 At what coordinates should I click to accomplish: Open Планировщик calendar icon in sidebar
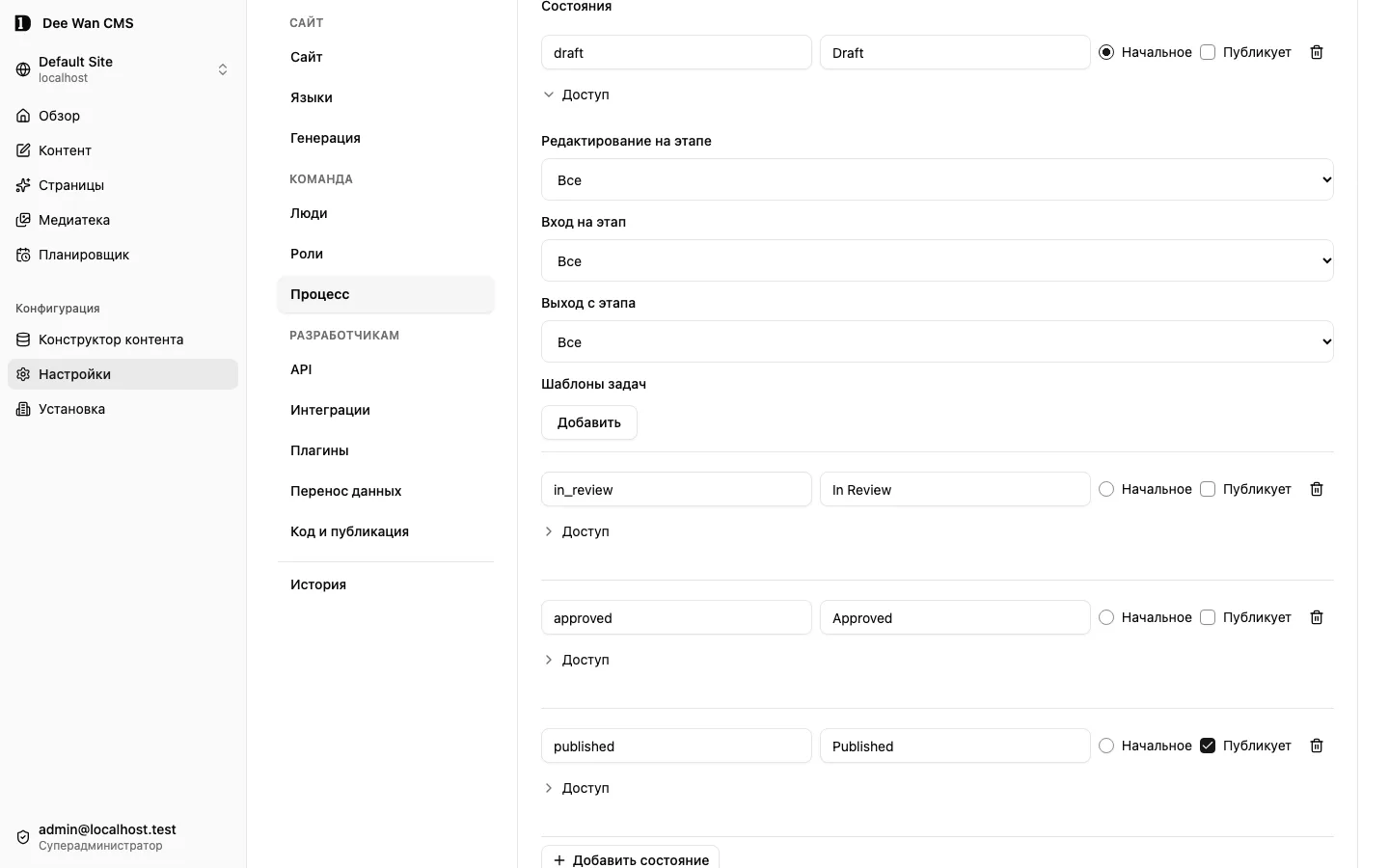[x=23, y=255]
